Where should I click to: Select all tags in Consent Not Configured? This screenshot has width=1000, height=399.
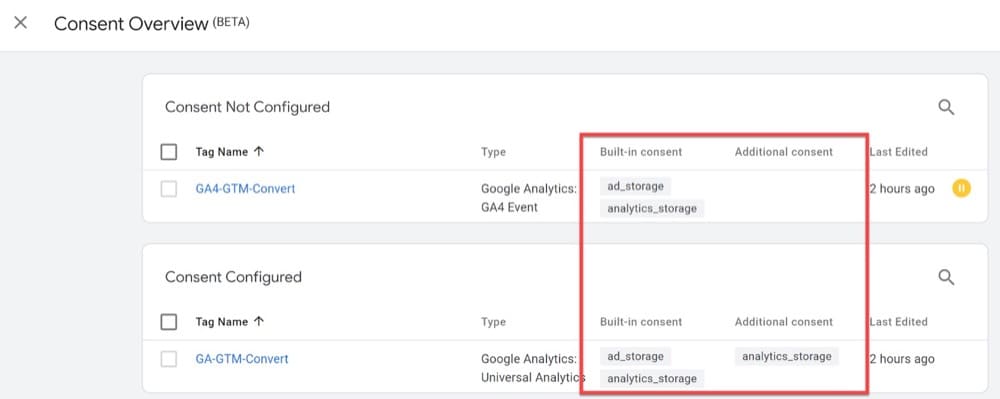[169, 152]
